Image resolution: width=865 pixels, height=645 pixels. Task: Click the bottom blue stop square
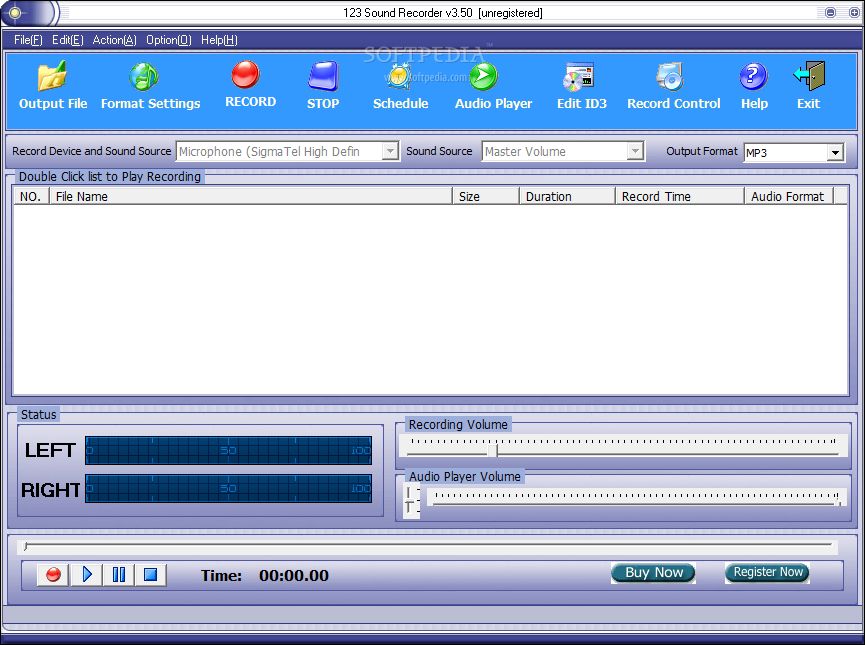click(151, 575)
